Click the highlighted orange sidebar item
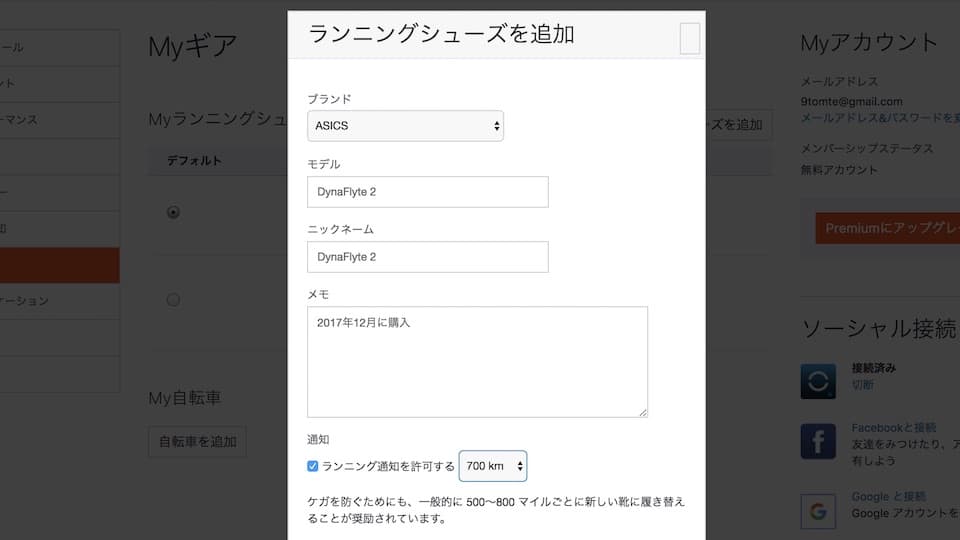 59,265
